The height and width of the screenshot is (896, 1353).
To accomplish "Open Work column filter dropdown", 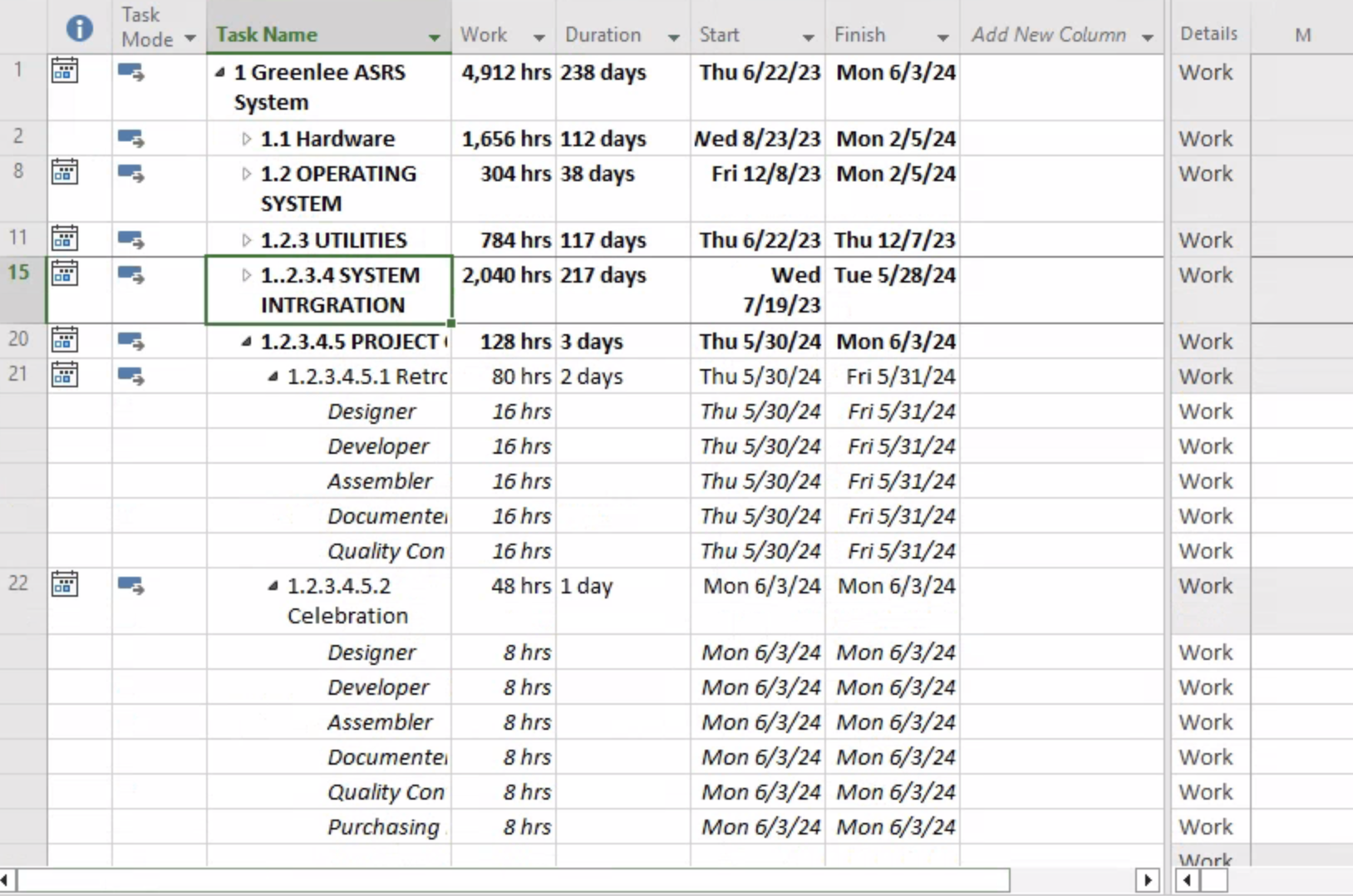I will [539, 38].
